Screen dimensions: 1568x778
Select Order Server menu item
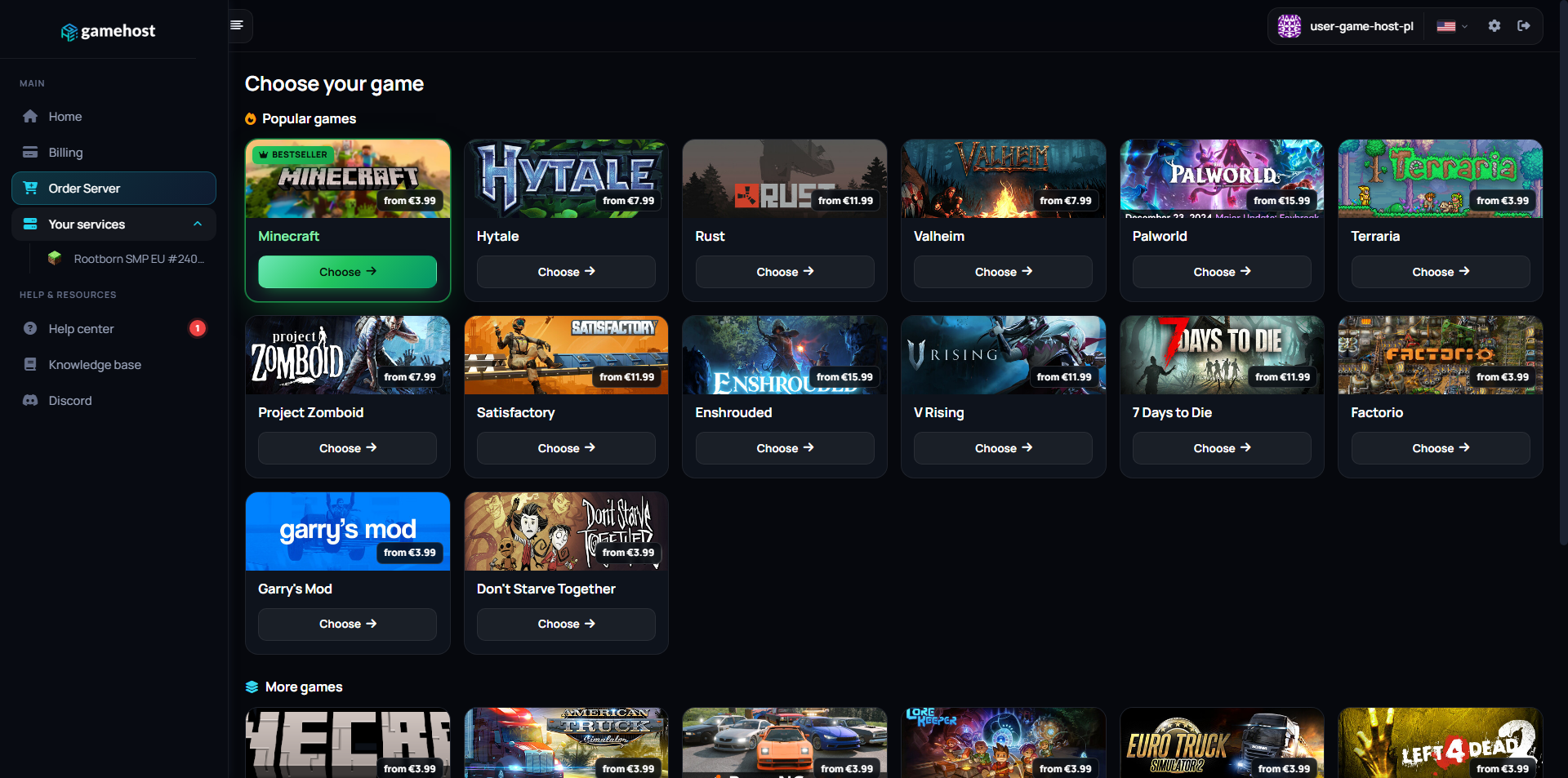(x=114, y=189)
